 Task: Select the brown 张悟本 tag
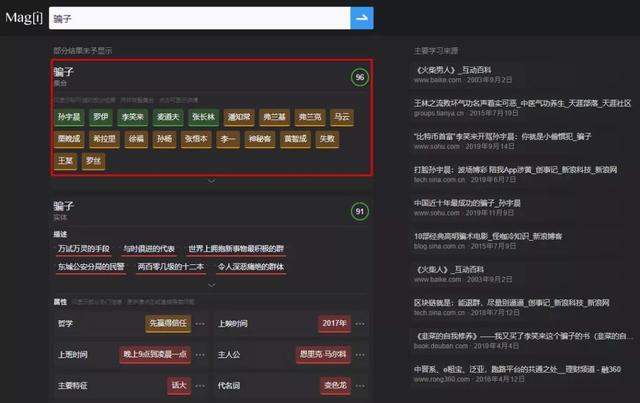(196, 139)
